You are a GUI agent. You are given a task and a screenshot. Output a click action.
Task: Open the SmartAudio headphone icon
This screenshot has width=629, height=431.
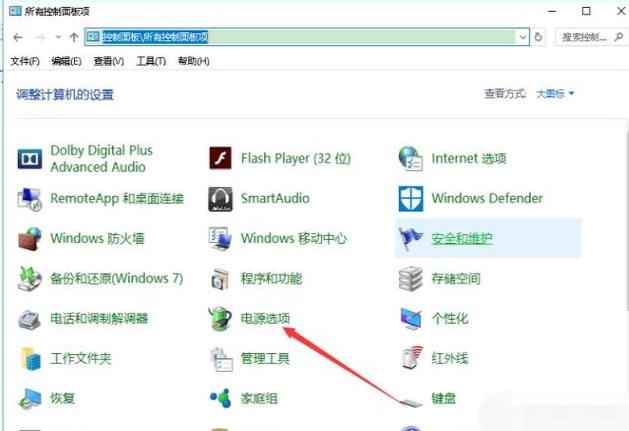click(x=220, y=198)
